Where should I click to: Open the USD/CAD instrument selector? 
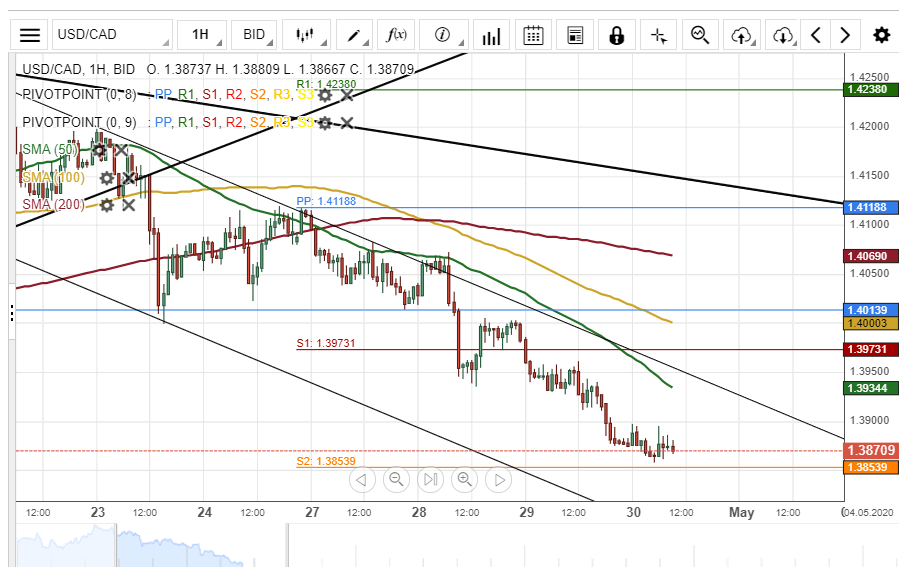[112, 35]
